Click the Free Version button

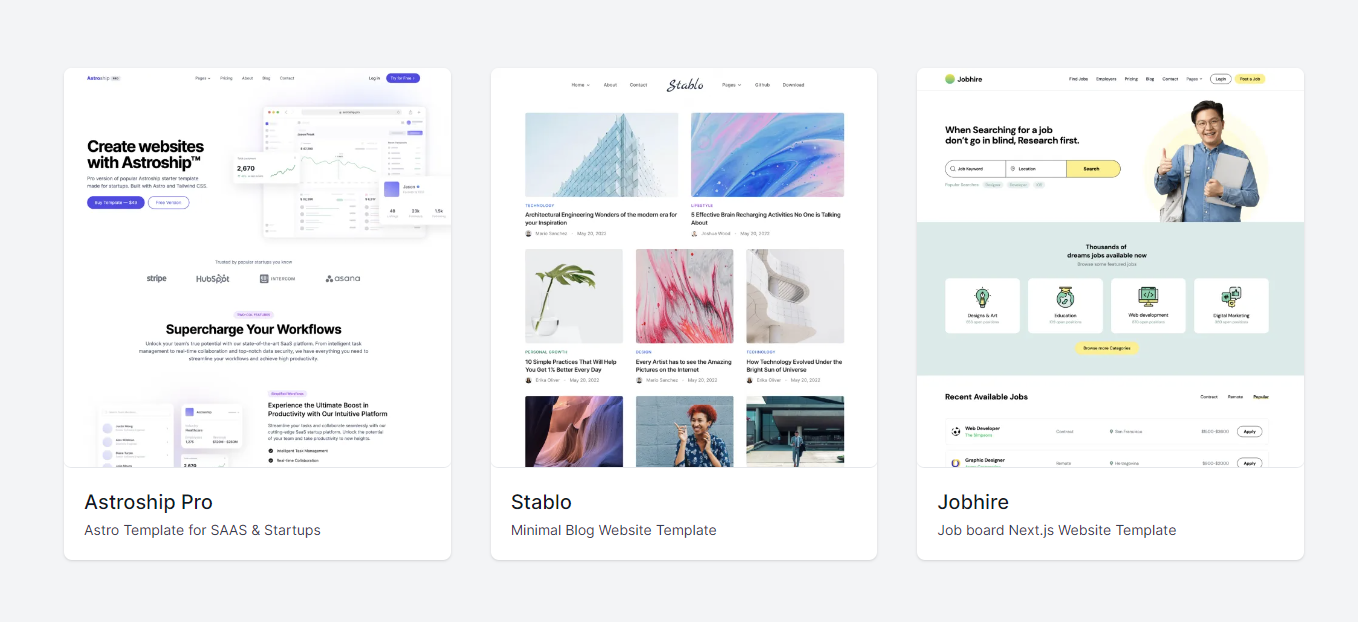click(x=169, y=203)
